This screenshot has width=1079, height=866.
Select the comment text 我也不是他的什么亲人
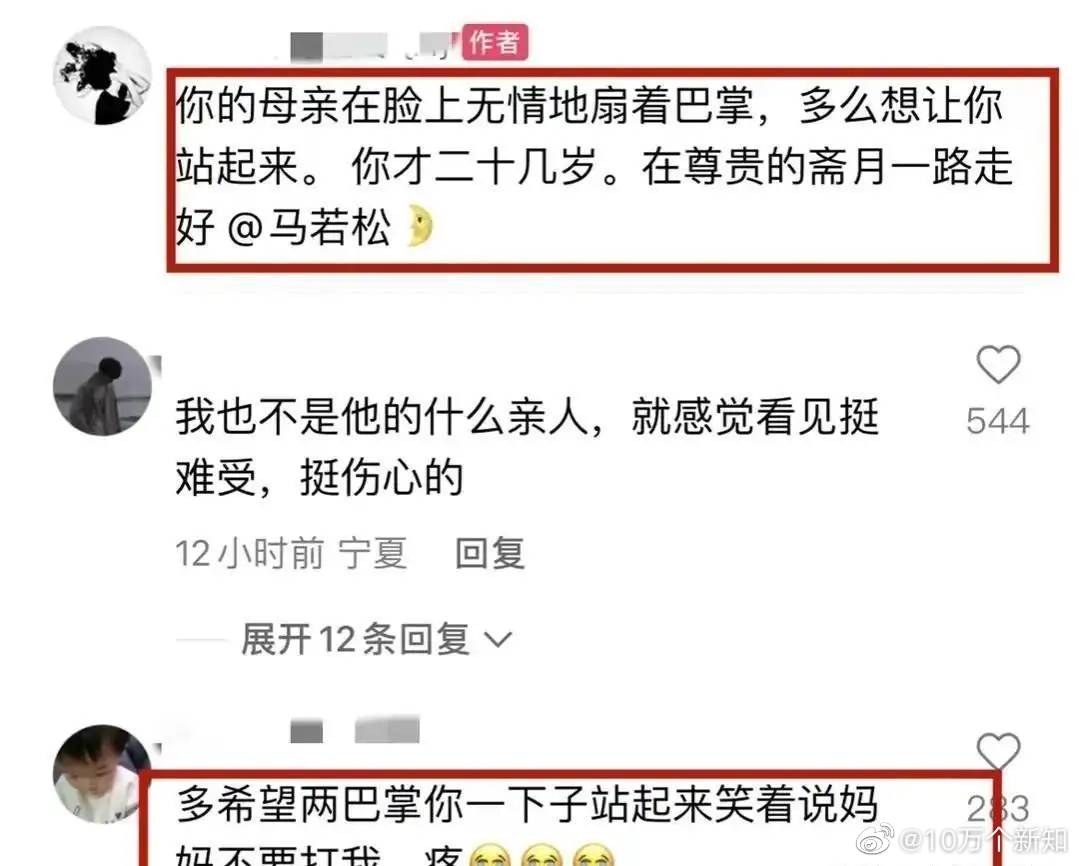click(x=382, y=416)
